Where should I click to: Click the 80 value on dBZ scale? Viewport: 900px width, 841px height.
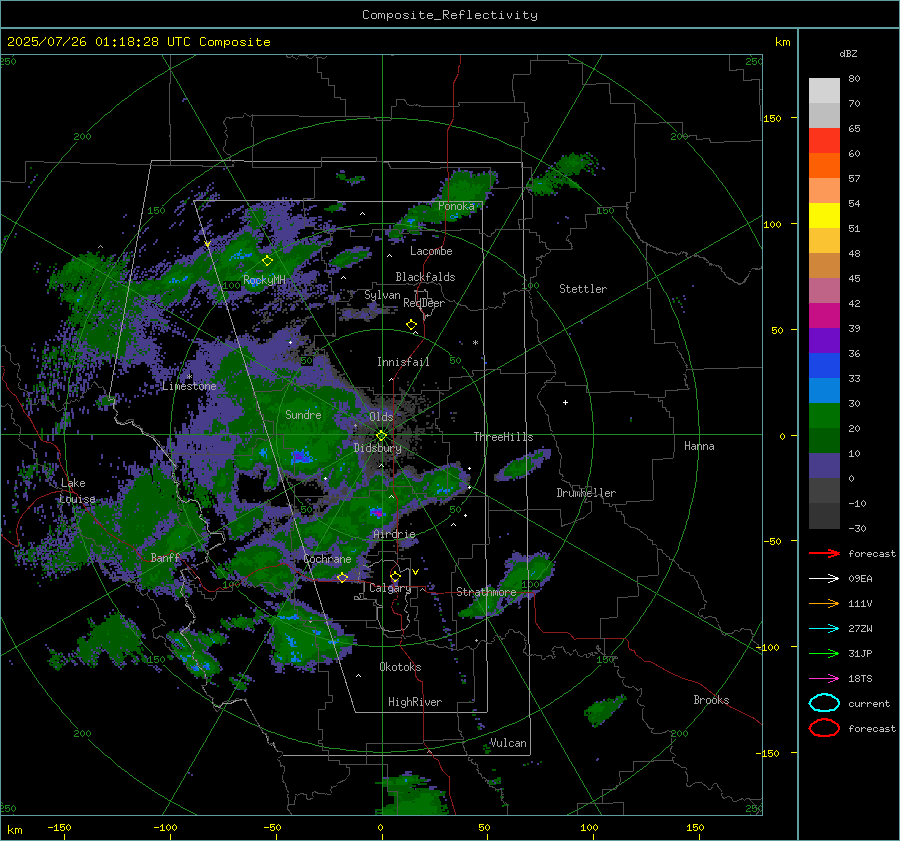pos(854,79)
